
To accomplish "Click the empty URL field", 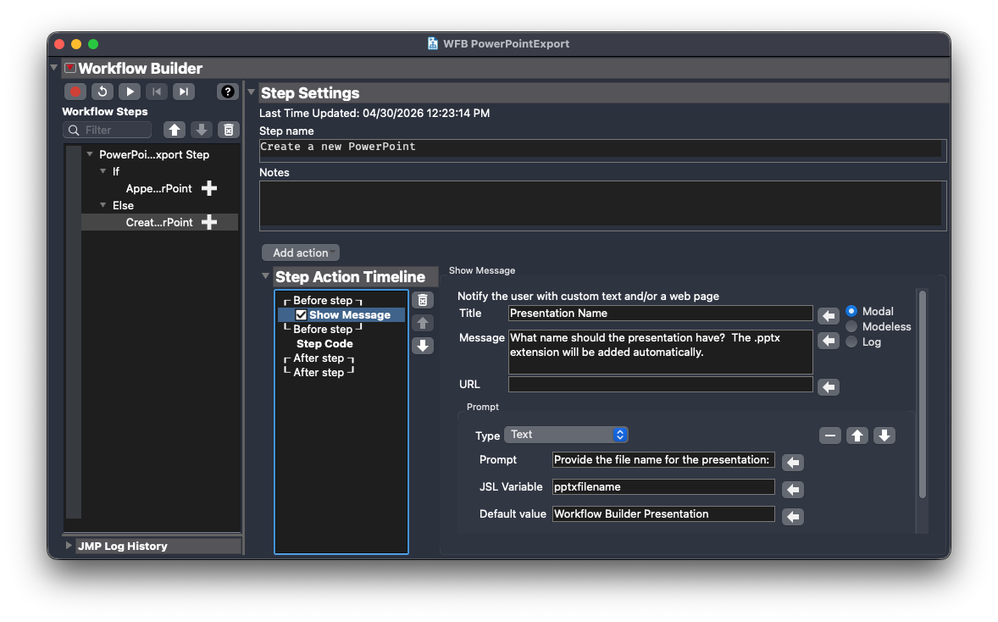I will click(x=660, y=385).
